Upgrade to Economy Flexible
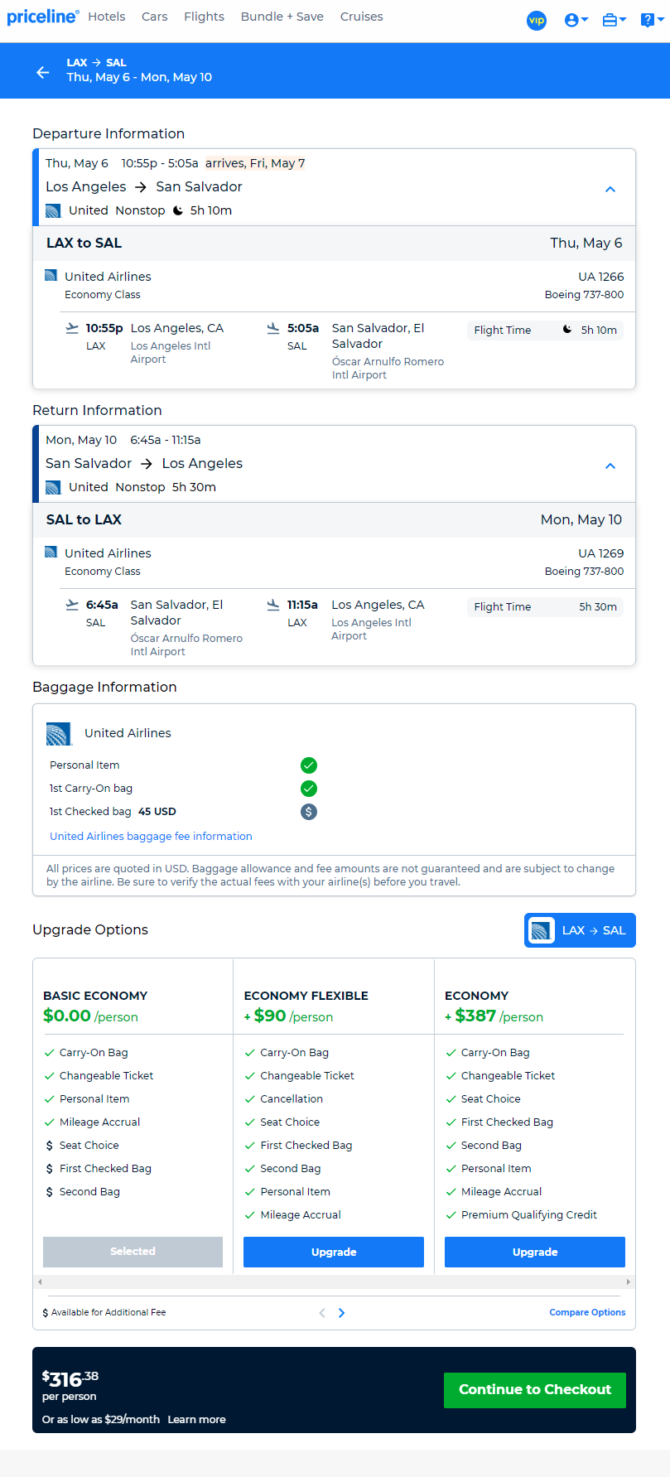Screen dimensions: 670x1477 (x=334, y=1251)
